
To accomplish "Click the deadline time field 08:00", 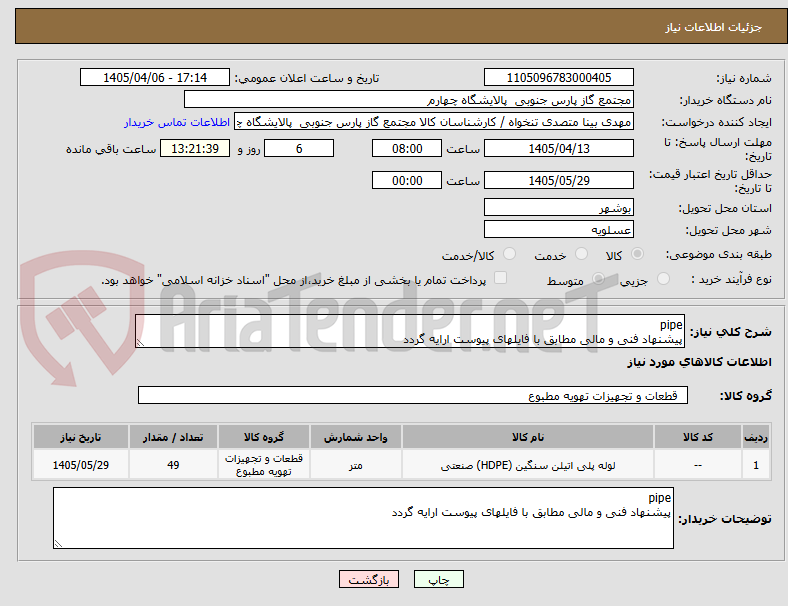I will tap(407, 148).
